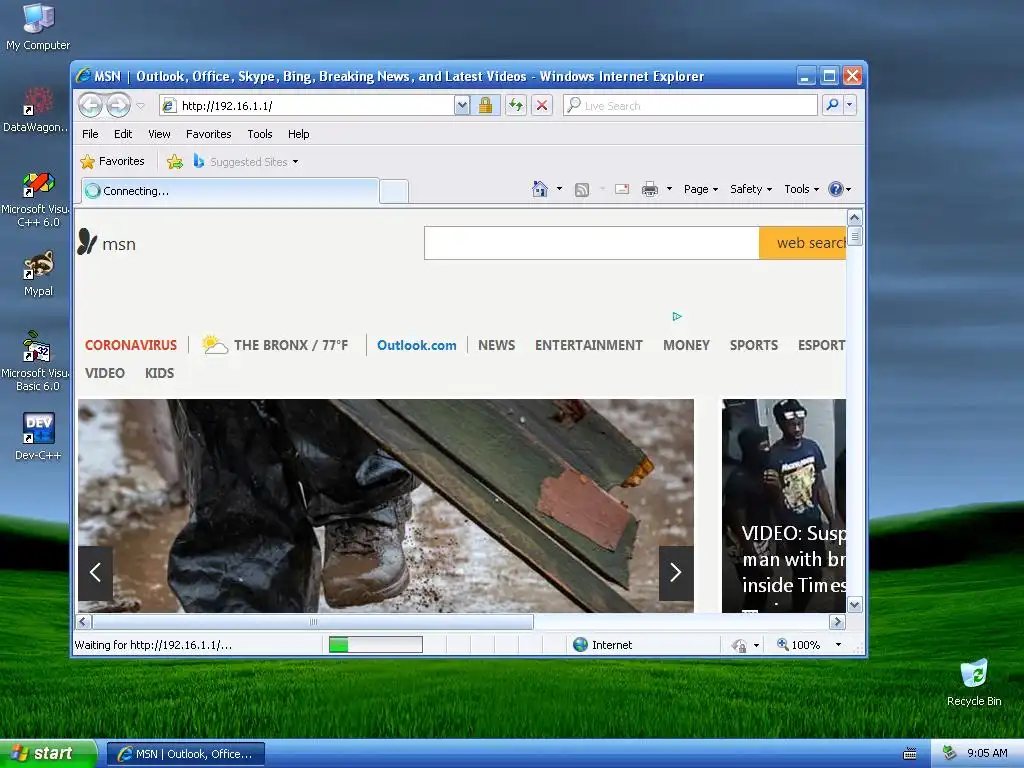Click the Stop loading button
The height and width of the screenshot is (768, 1024).
pyautogui.click(x=542, y=105)
